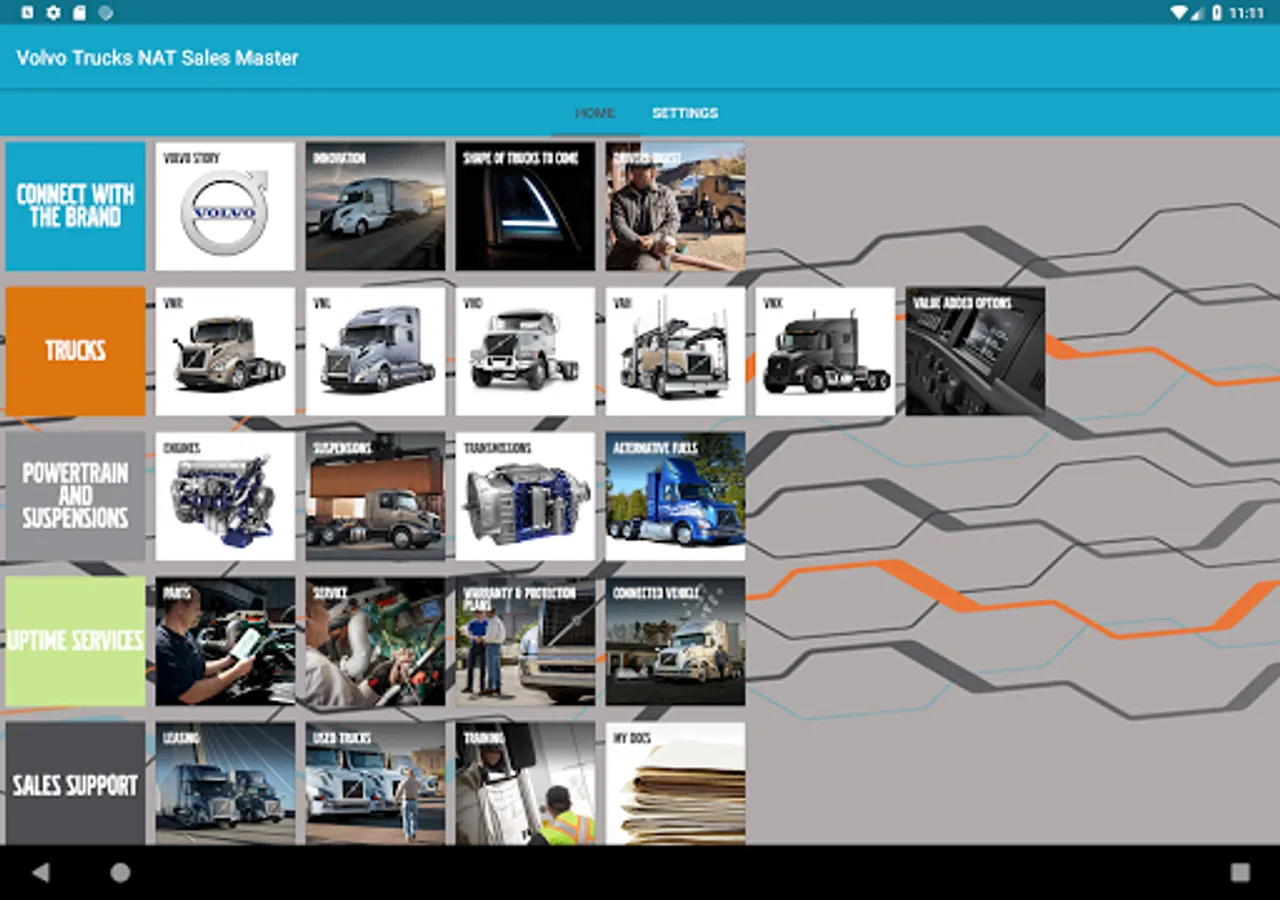
Task: Open the Volvo Story tile
Action: coord(225,206)
